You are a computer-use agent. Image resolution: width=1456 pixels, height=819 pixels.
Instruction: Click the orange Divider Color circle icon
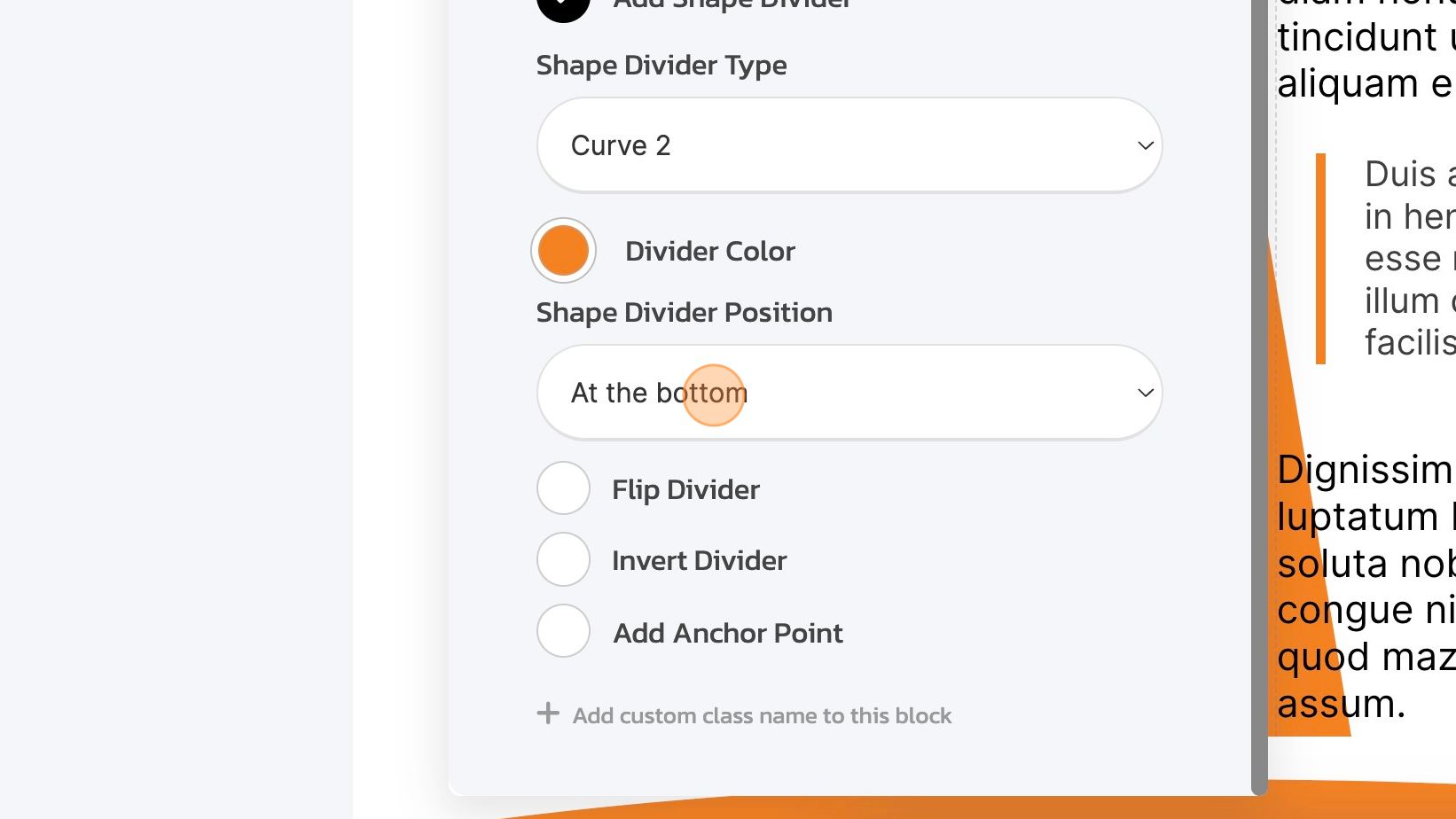point(562,251)
